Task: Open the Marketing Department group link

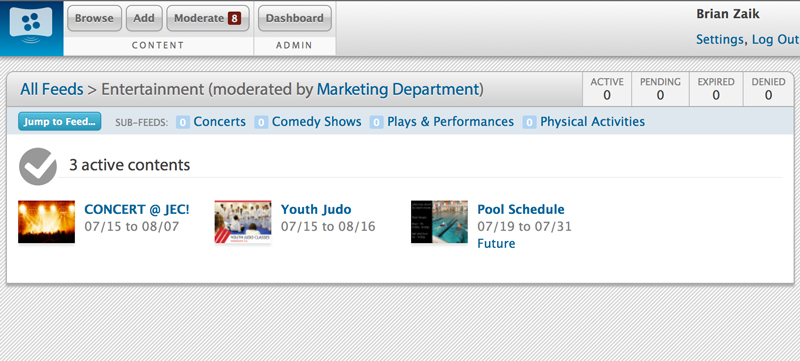Action: tap(398, 89)
